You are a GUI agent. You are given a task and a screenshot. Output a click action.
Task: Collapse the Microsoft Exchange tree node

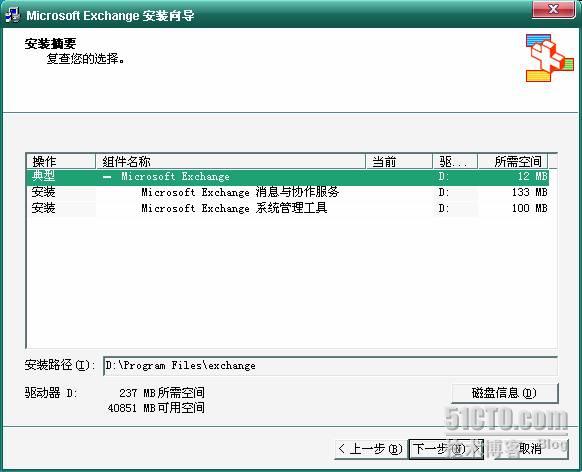tap(107, 177)
